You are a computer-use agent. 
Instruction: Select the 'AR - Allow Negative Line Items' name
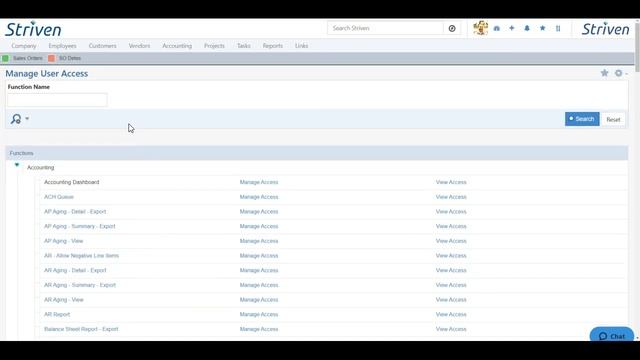[81, 256]
